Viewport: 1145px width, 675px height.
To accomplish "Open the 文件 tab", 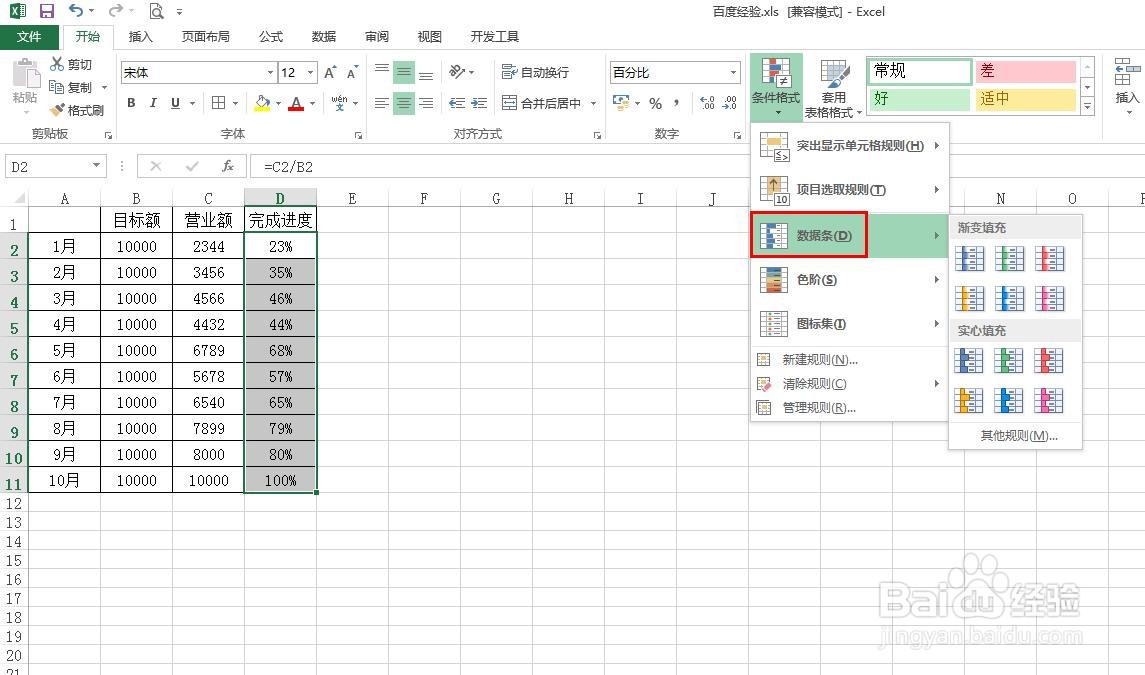I will [x=28, y=37].
